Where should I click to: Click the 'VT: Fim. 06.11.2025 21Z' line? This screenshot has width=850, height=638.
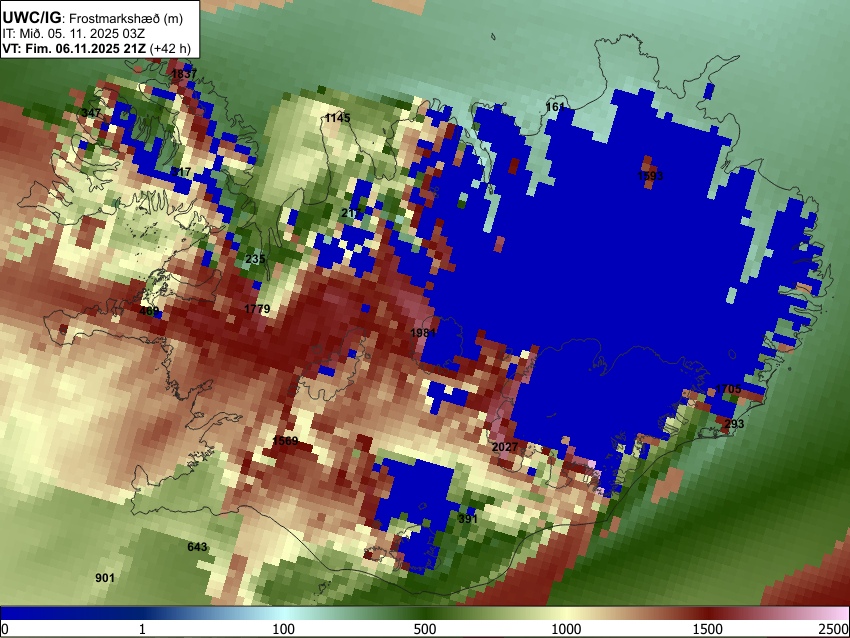74,48
